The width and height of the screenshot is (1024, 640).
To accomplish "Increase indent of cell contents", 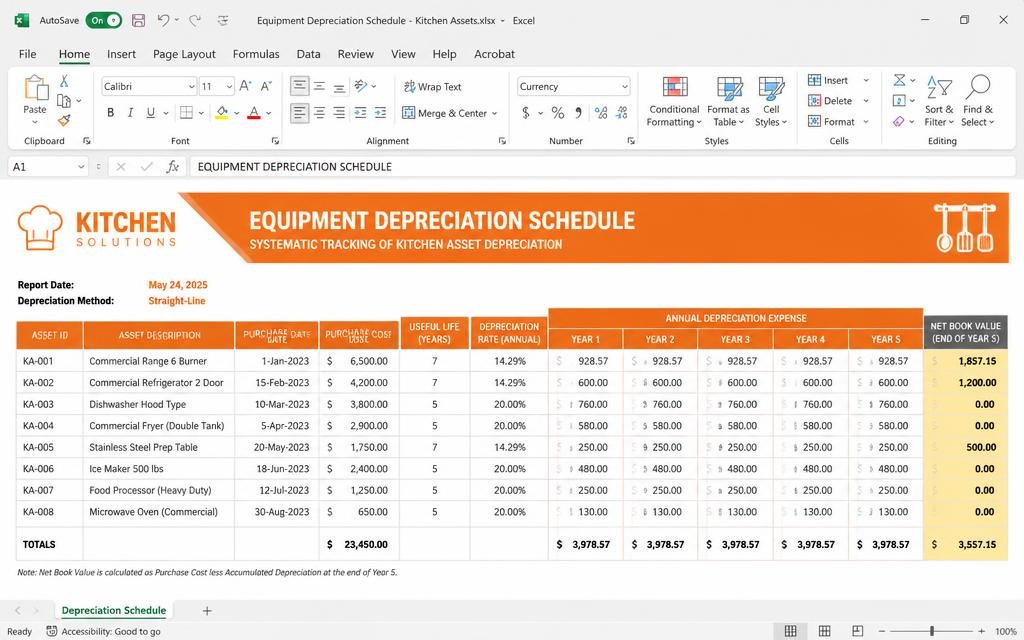I will click(x=381, y=113).
